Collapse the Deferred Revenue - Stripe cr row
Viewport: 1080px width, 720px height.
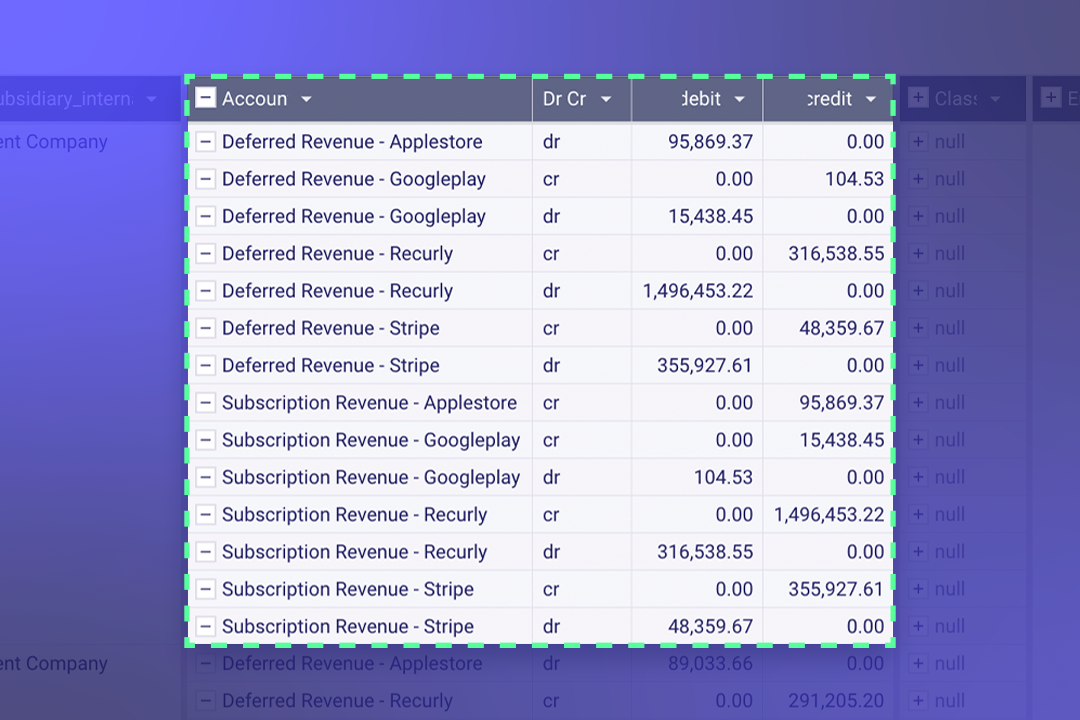tap(205, 328)
